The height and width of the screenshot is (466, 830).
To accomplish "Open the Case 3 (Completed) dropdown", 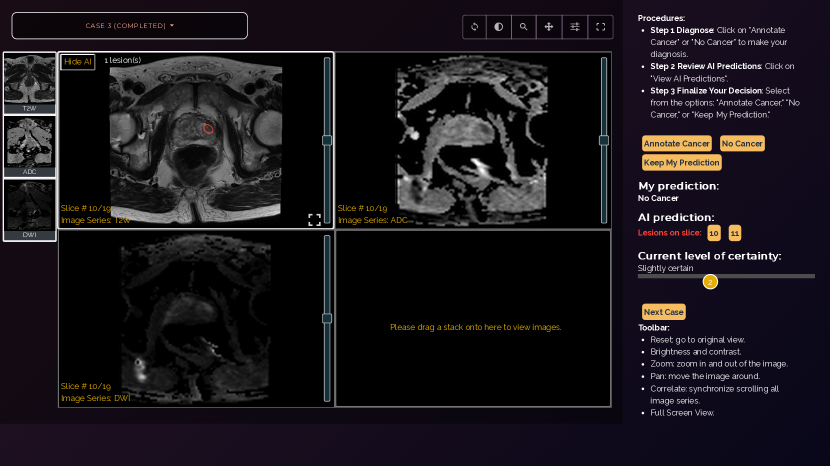I will tap(130, 26).
